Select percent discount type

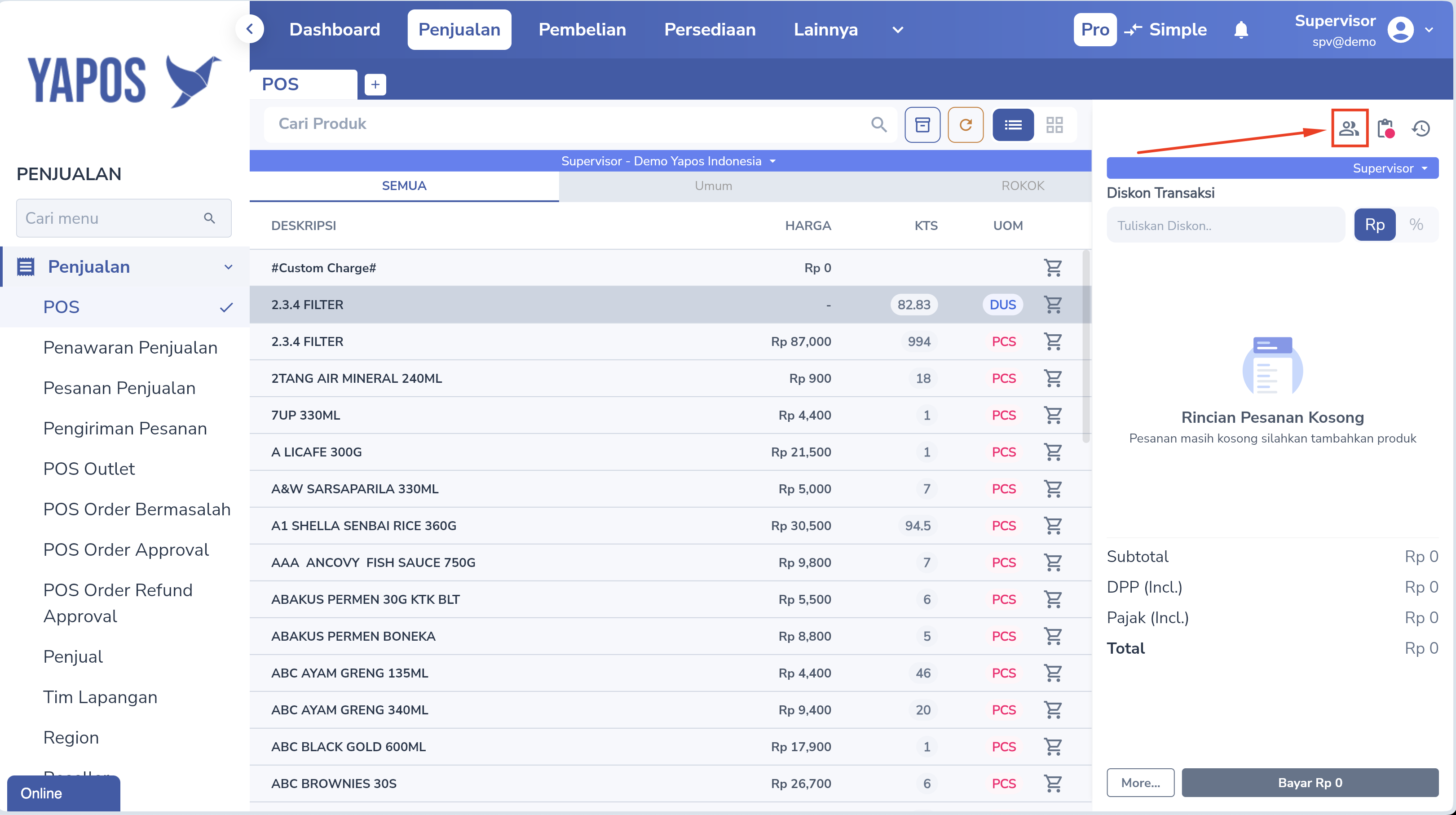point(1416,225)
